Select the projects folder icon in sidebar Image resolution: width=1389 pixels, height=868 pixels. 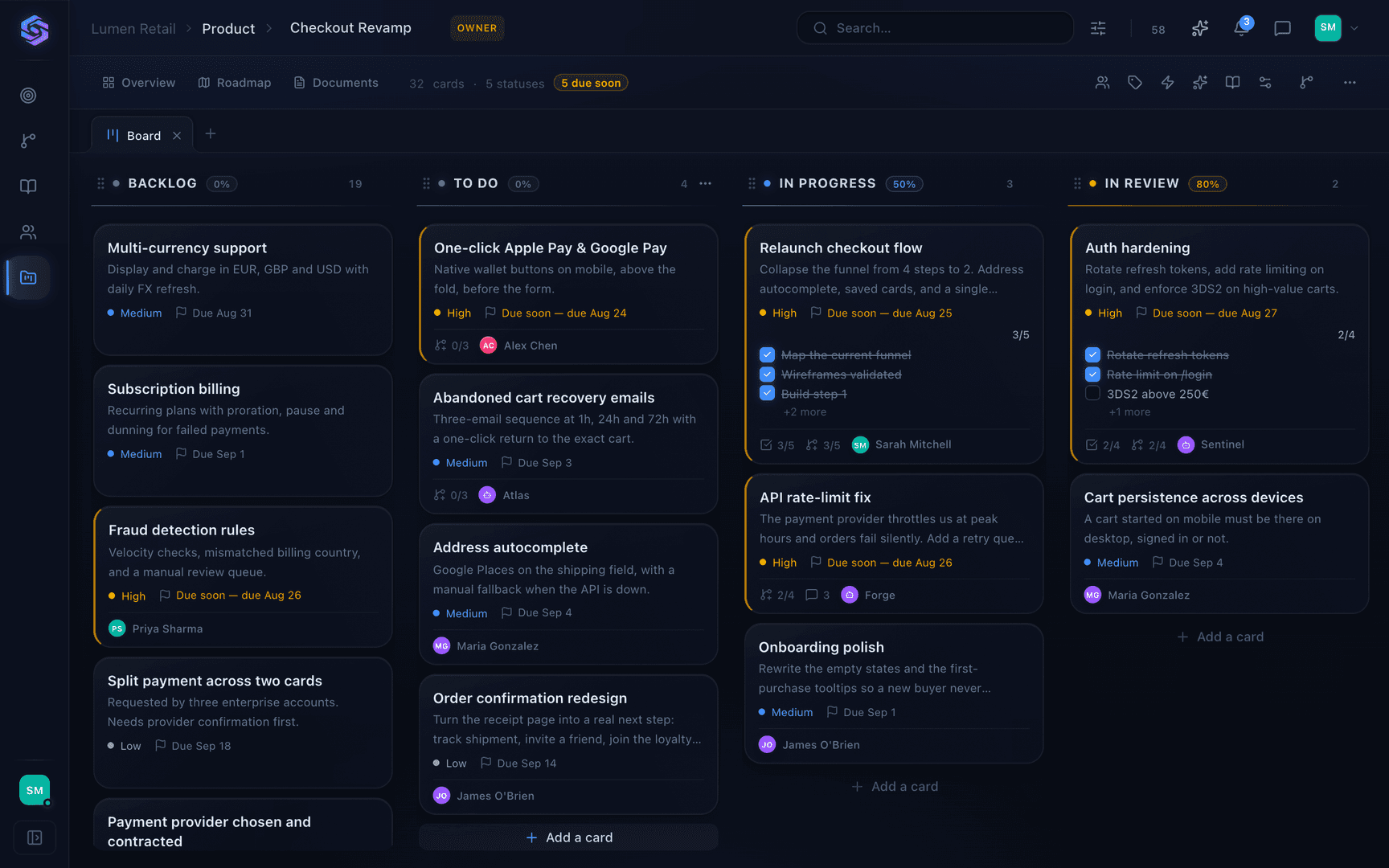(x=28, y=277)
